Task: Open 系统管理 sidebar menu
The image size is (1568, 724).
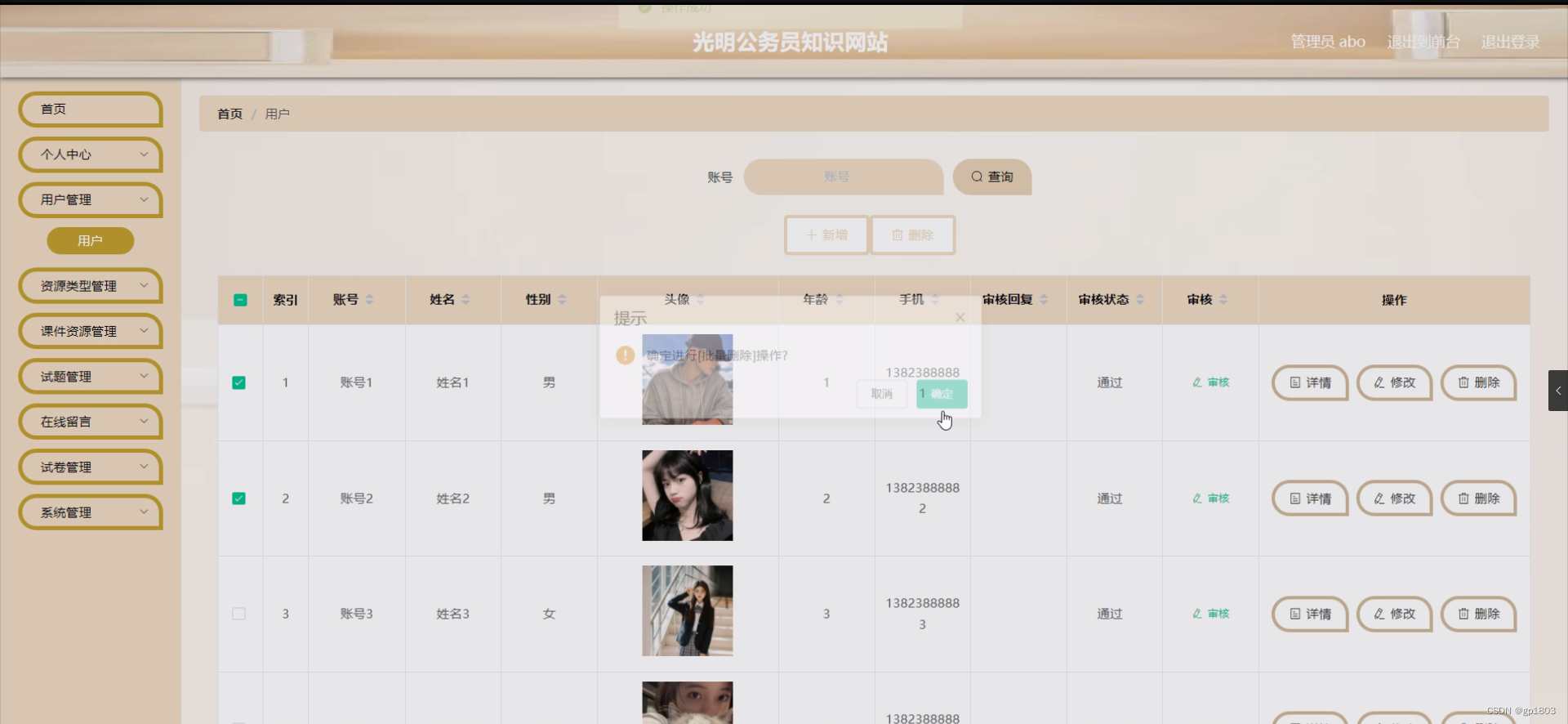Action: [x=90, y=512]
